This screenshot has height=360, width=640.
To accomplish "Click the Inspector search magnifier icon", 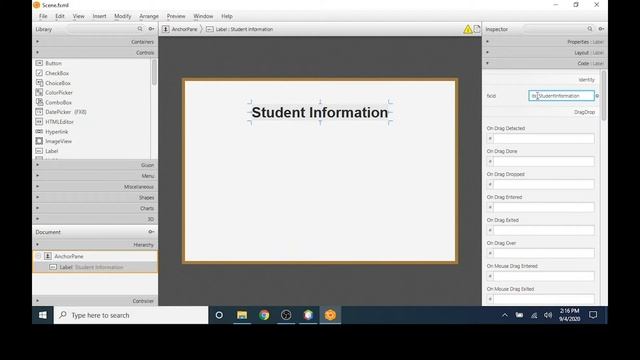I will [x=590, y=29].
